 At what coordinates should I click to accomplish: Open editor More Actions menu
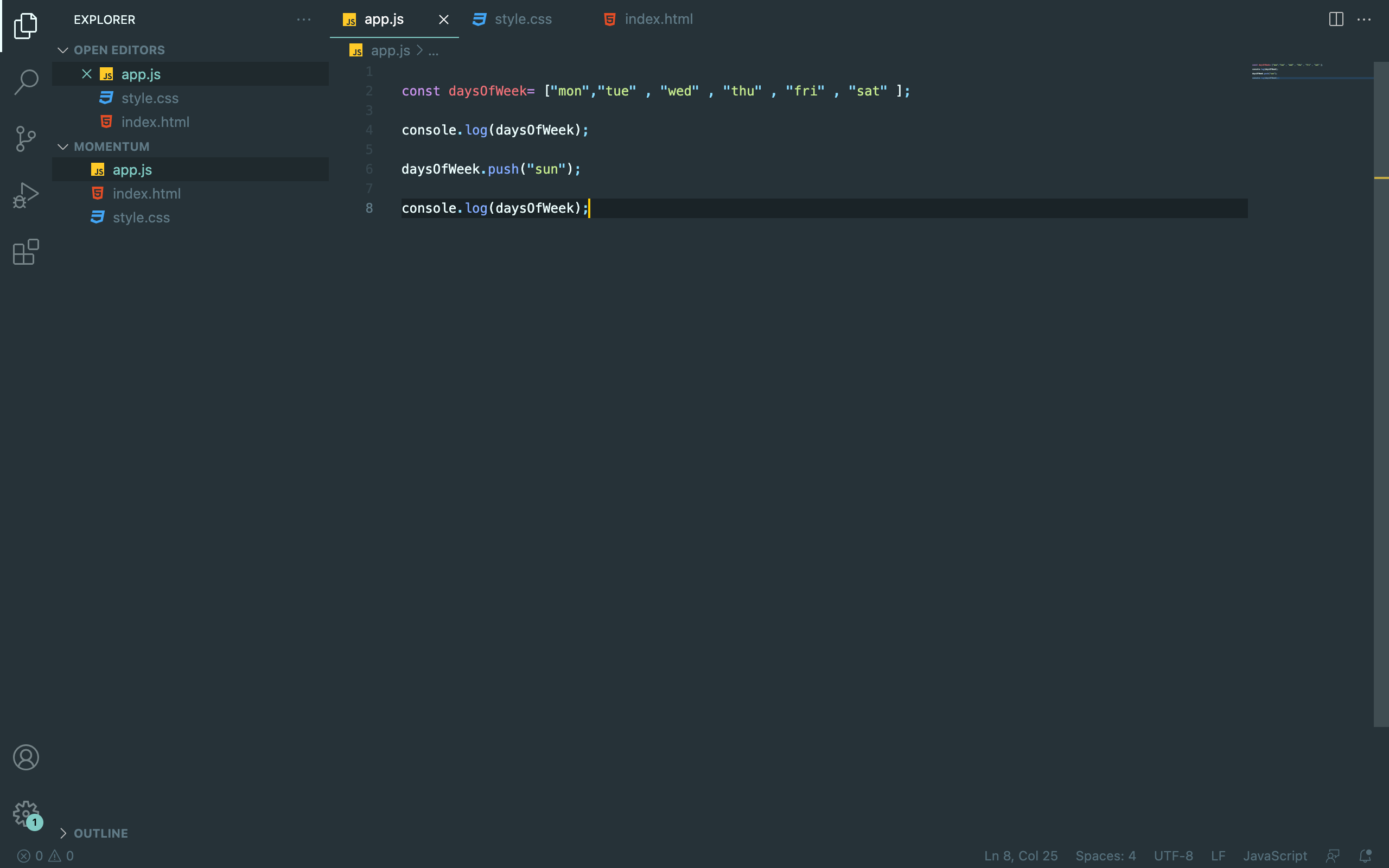pyautogui.click(x=1363, y=19)
